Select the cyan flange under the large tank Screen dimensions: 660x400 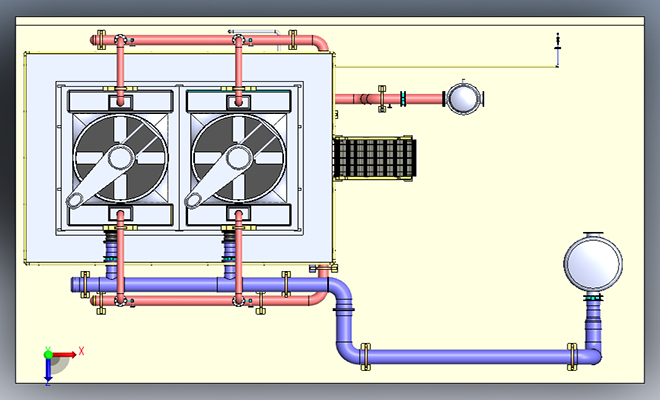click(593, 298)
